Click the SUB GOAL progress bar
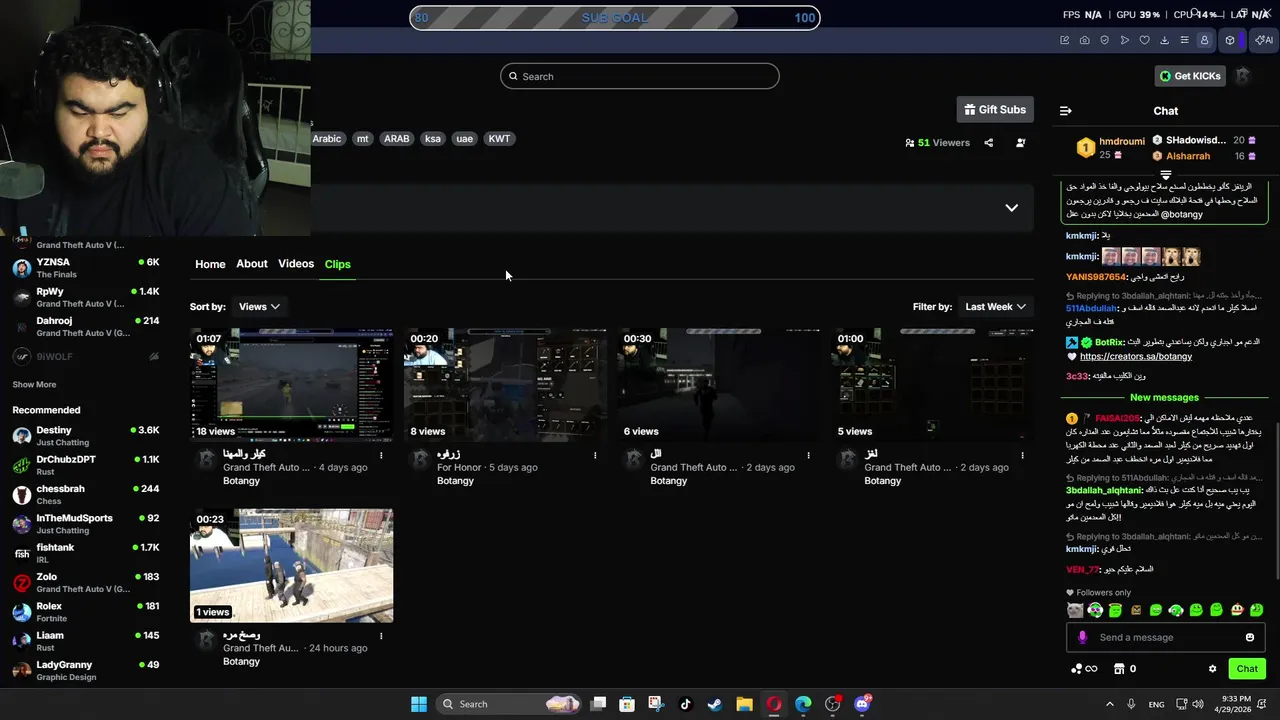Screen dimensions: 1280x720 (x=615, y=18)
